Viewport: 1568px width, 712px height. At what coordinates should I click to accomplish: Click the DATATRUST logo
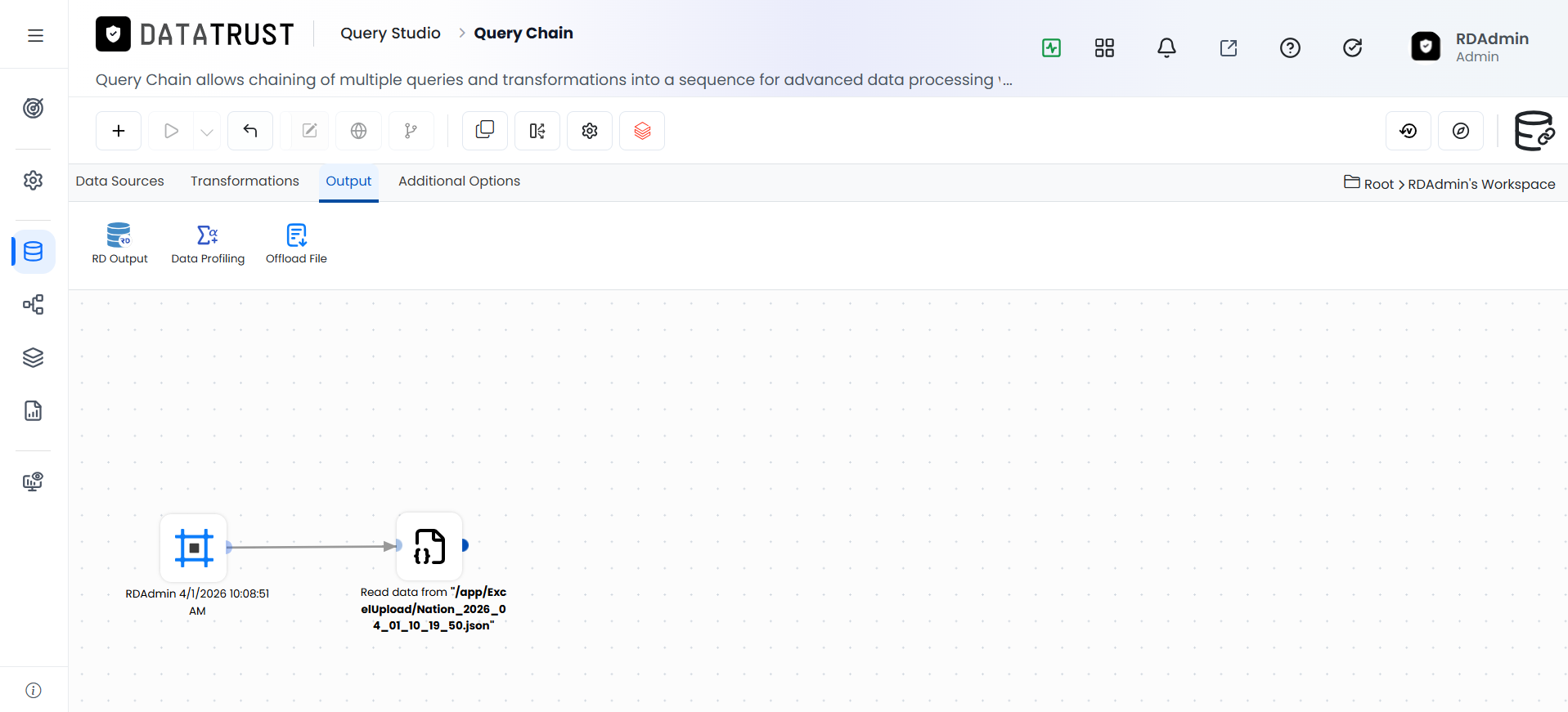pos(195,34)
